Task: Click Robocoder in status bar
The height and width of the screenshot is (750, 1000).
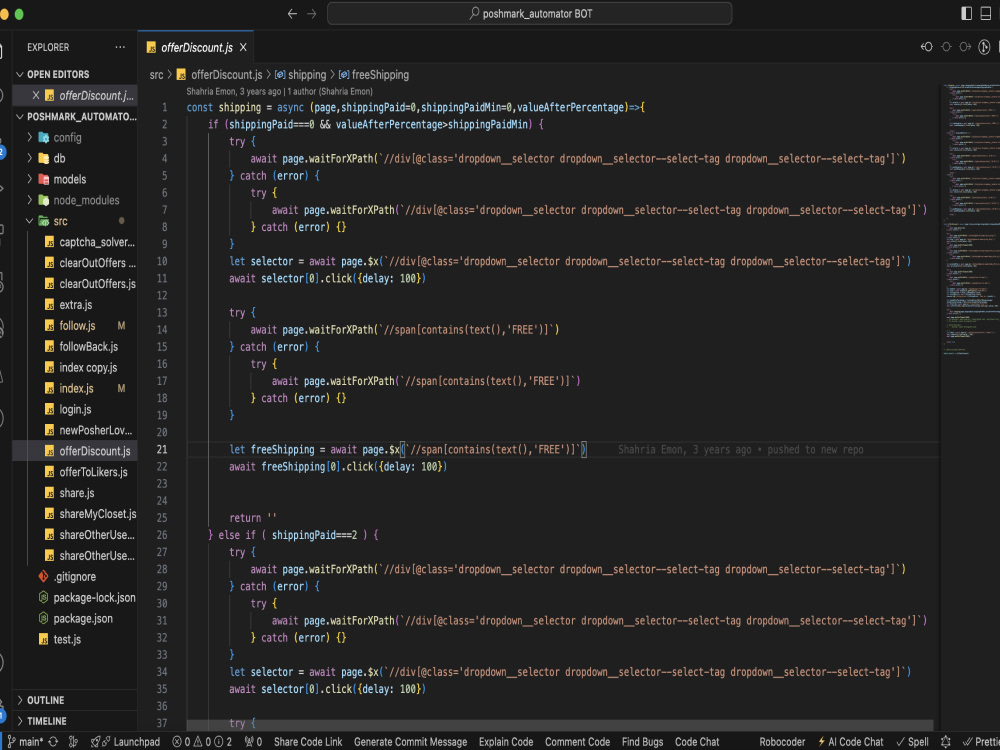Action: tap(782, 742)
